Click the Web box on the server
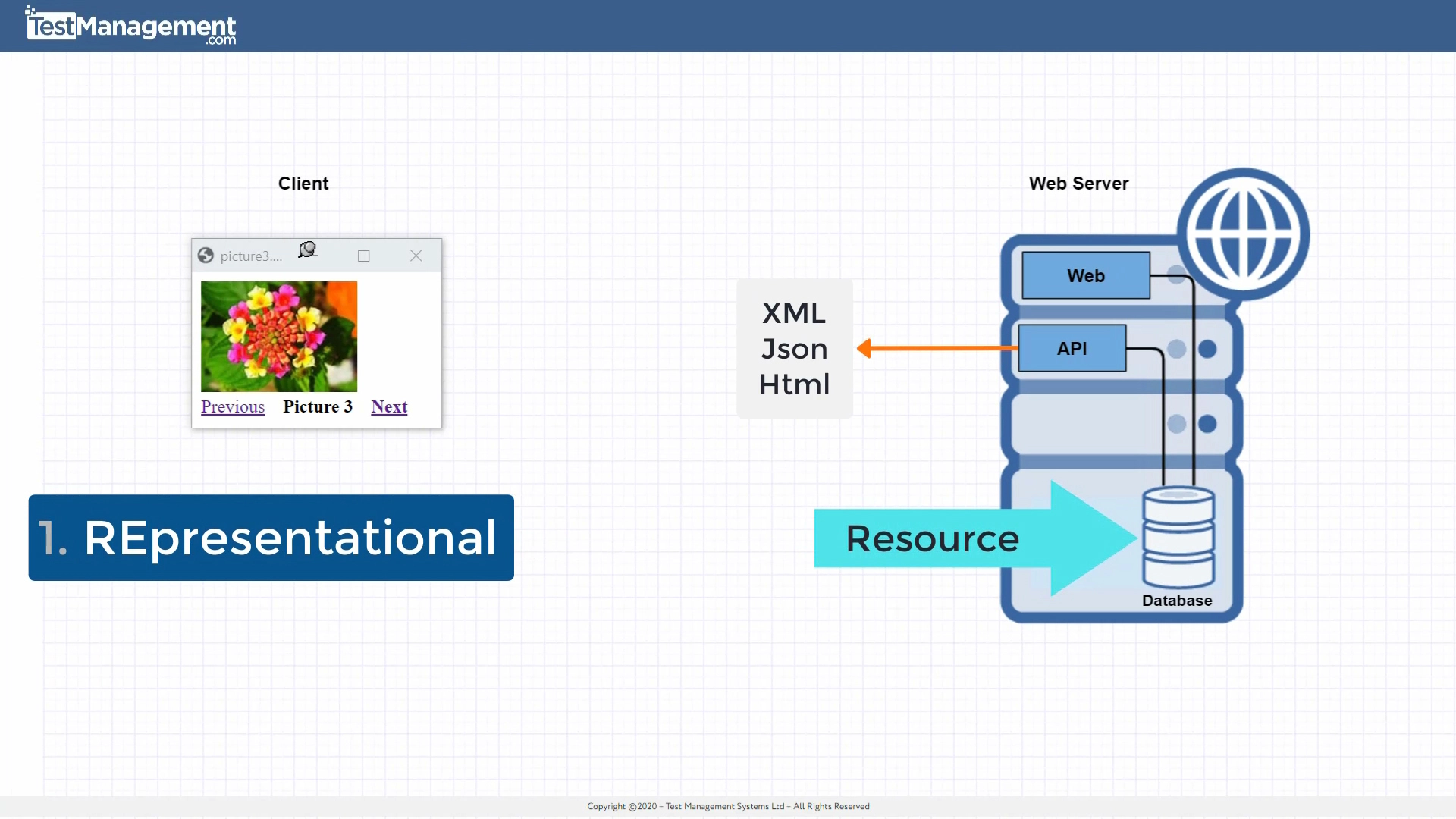The image size is (1456, 819). pos(1085,275)
